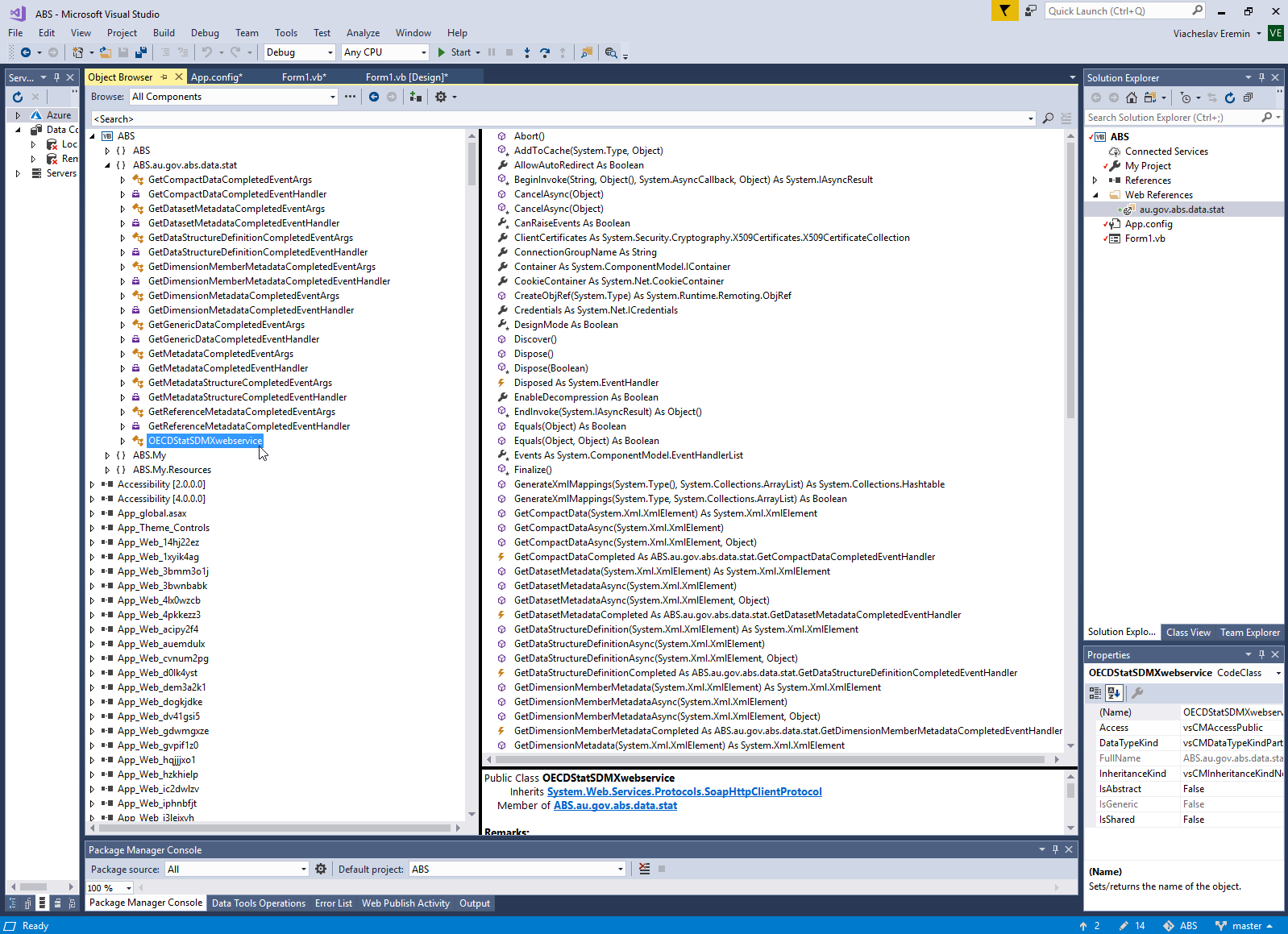Sort Properties alphabetically

click(x=1114, y=692)
